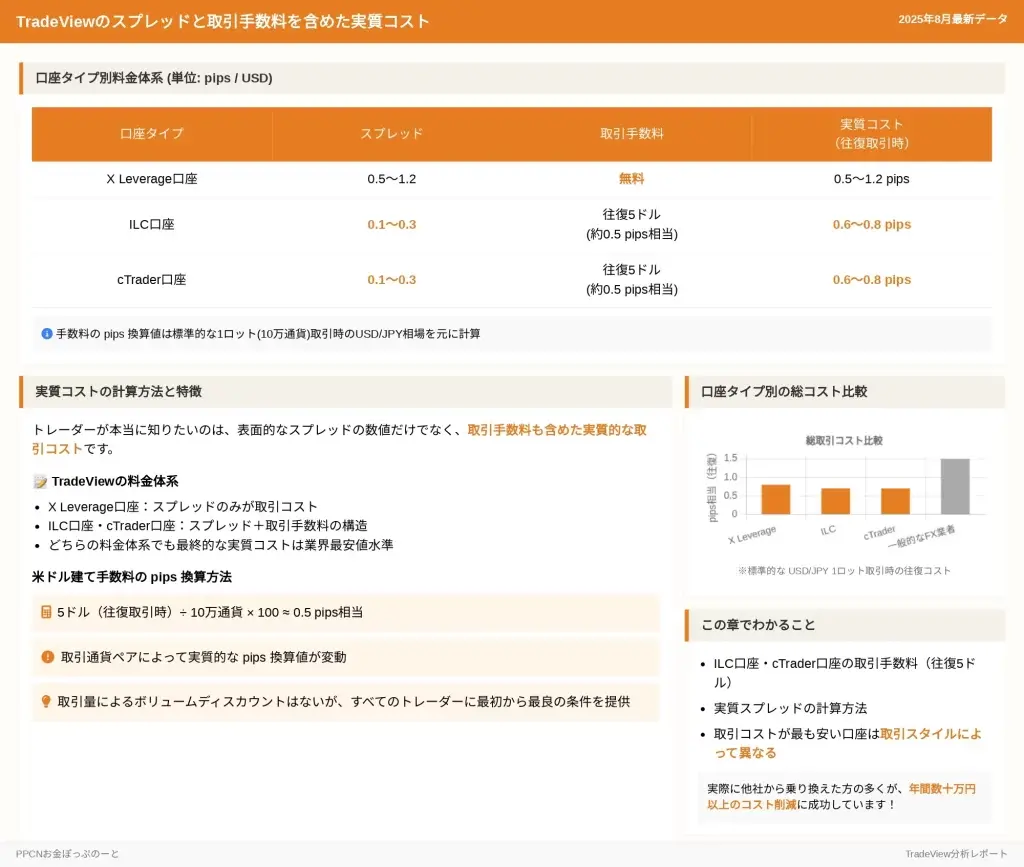Select the cTrader口座 row label
Viewport: 1024px width, 867px height.
[152, 280]
